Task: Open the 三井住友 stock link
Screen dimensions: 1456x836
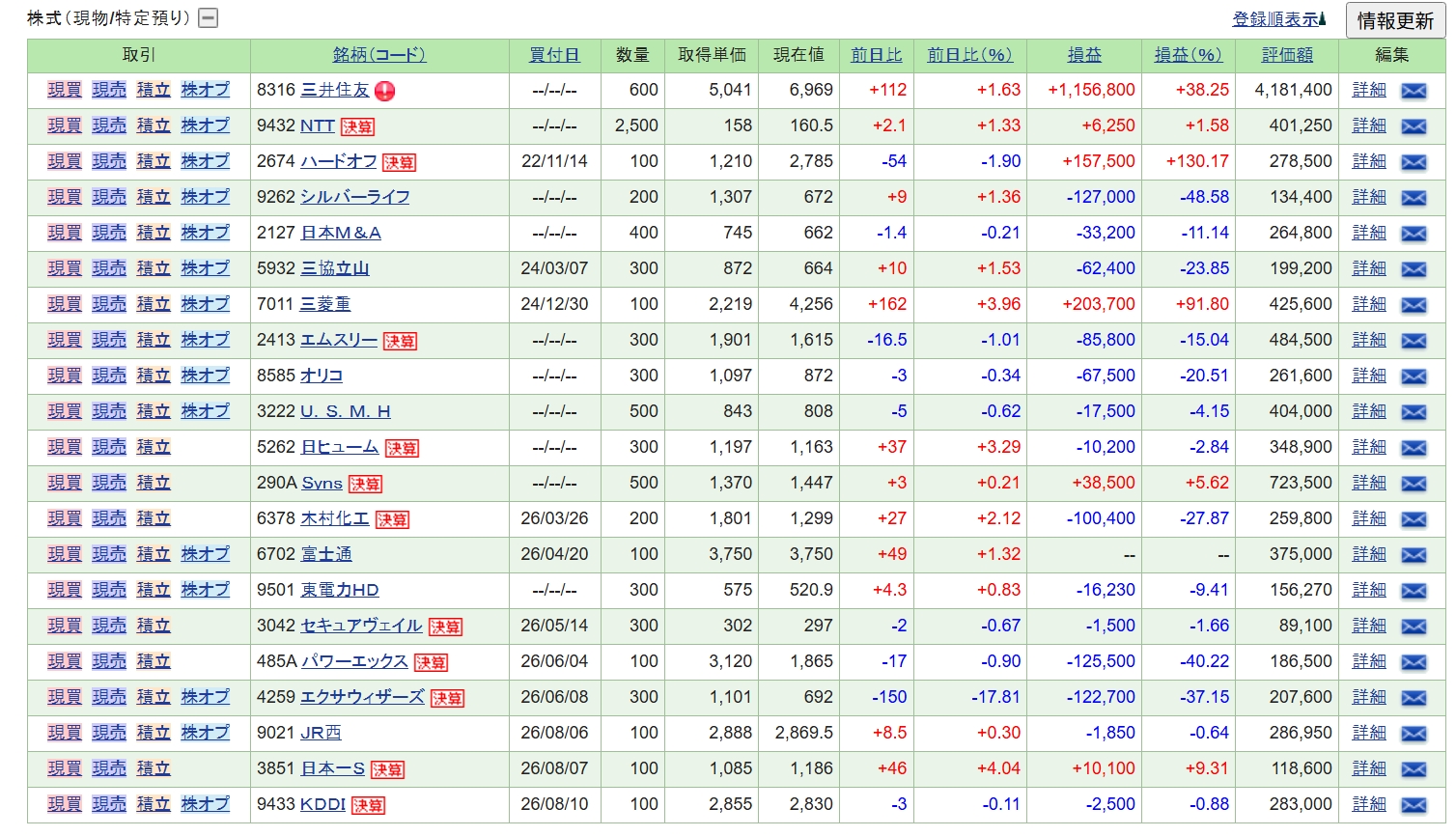Action: pos(335,90)
